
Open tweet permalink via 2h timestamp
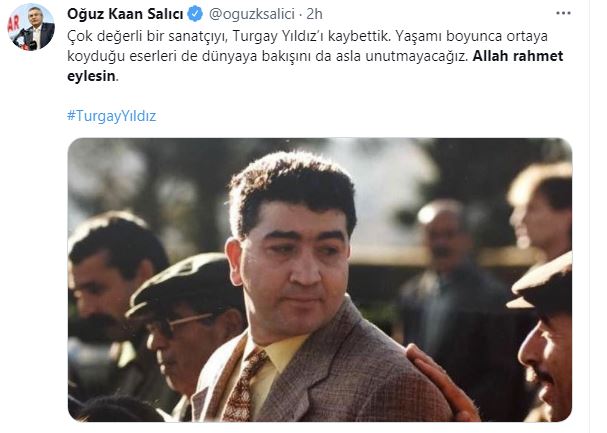314,14
